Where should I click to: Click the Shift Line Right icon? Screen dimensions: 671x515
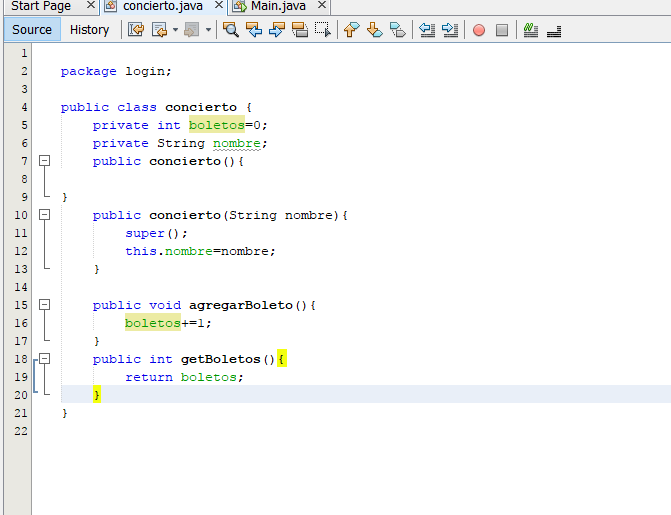click(x=450, y=30)
